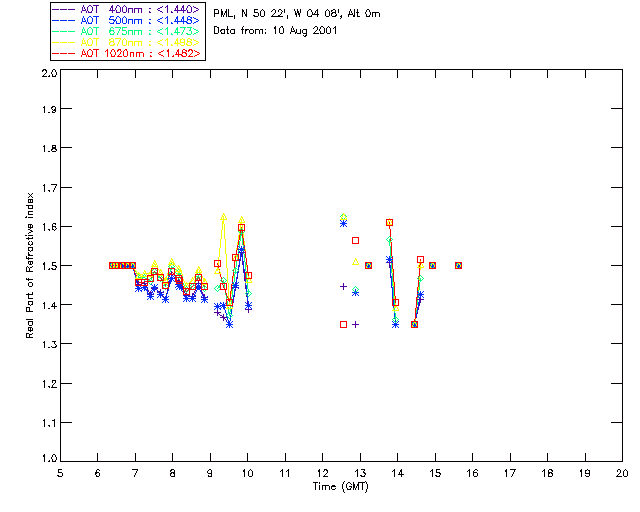Viewport: 640px width, 512px height.
Task: Click the red square marker at 1.61 near 13.8 GMT
Action: tap(389, 223)
